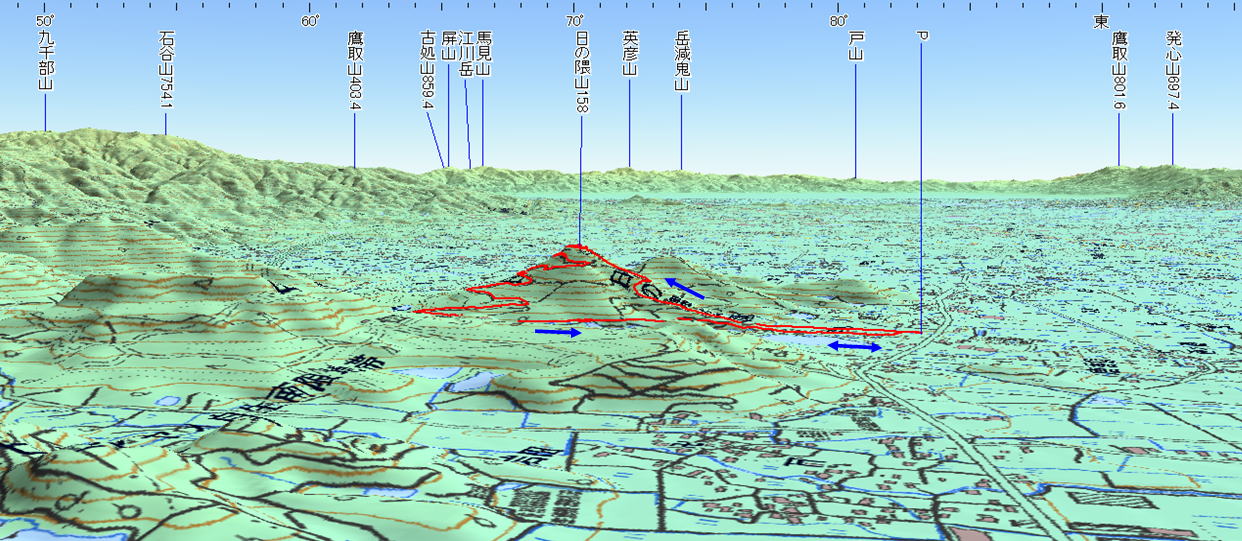The image size is (1242, 541).
Task: Select the 50° azimuth marker
Action: [x=44, y=21]
